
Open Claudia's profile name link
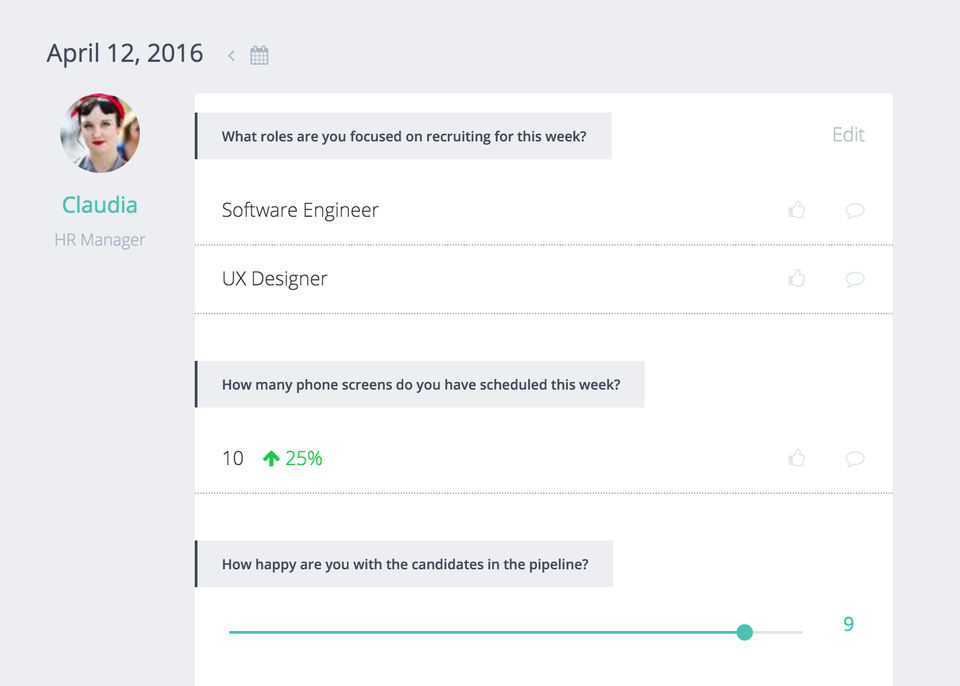pyautogui.click(x=100, y=205)
